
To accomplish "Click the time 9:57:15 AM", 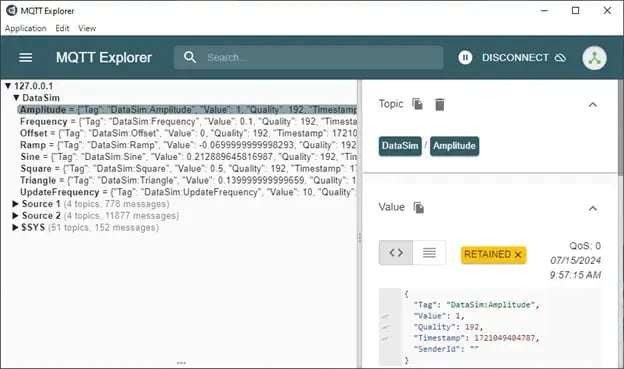I will click(575, 275).
